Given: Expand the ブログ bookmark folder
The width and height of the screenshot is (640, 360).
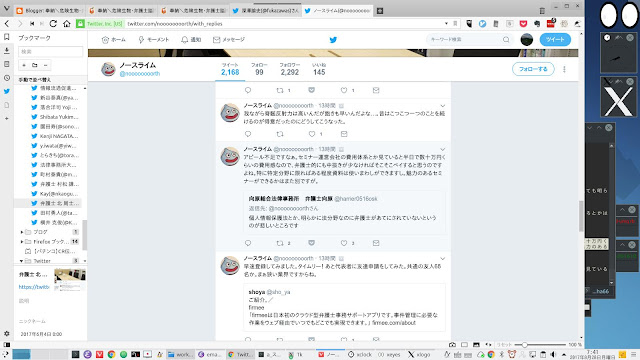Looking at the screenshot, I should tap(22, 232).
